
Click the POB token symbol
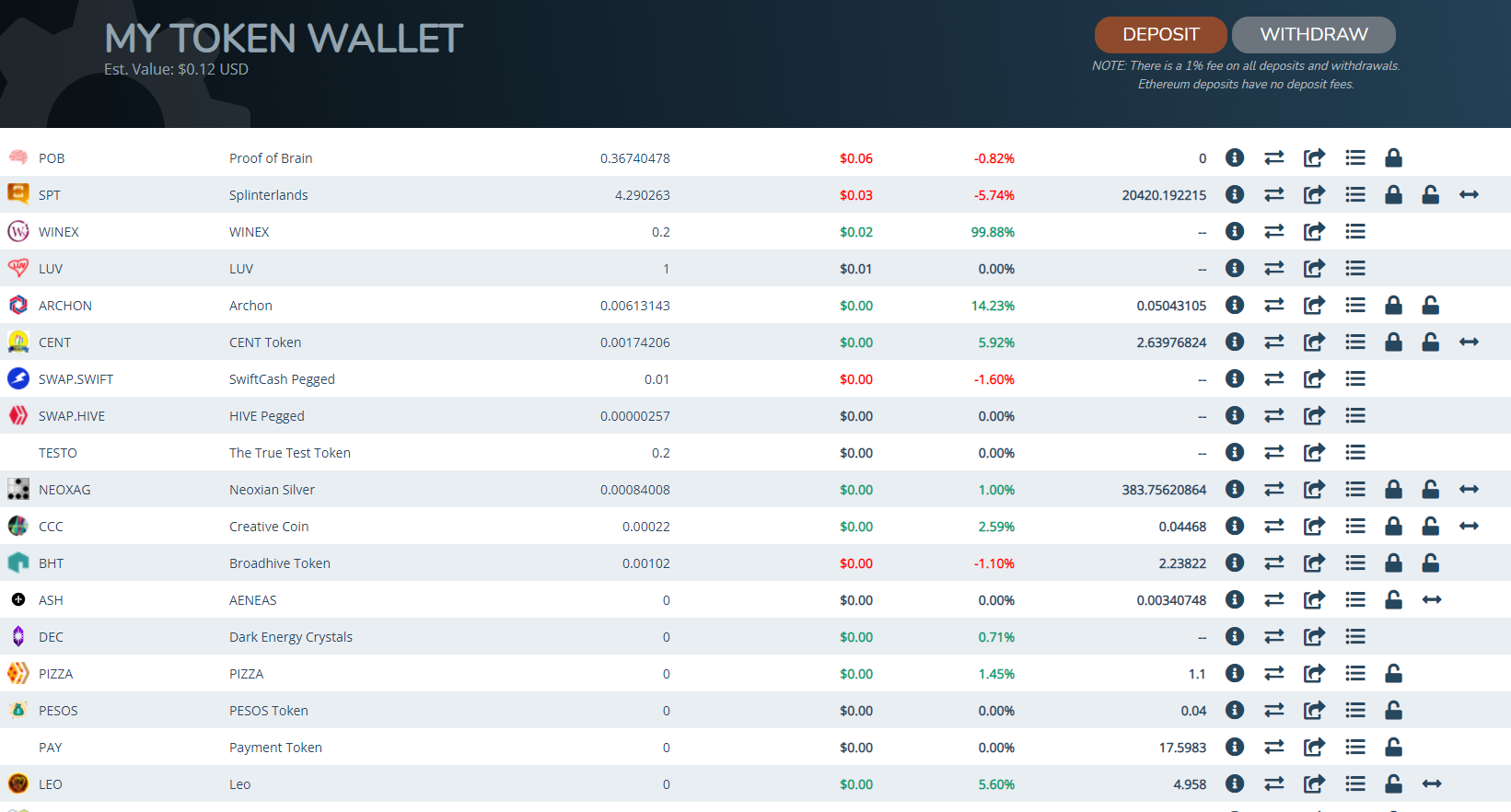52,158
